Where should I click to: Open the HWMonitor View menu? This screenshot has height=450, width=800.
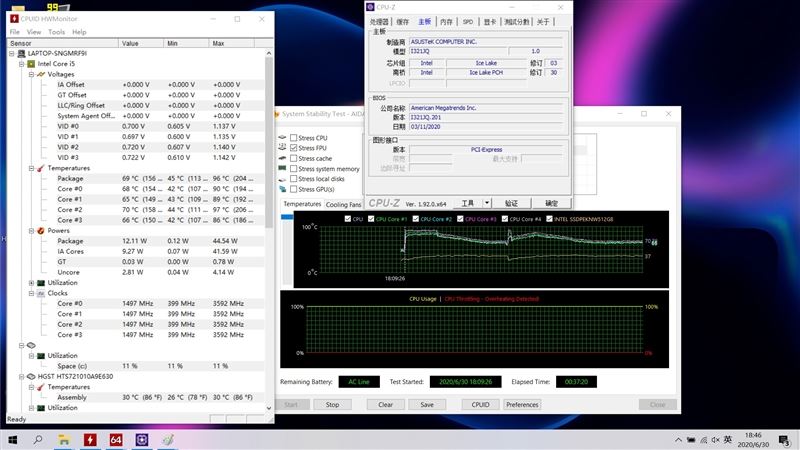point(34,32)
